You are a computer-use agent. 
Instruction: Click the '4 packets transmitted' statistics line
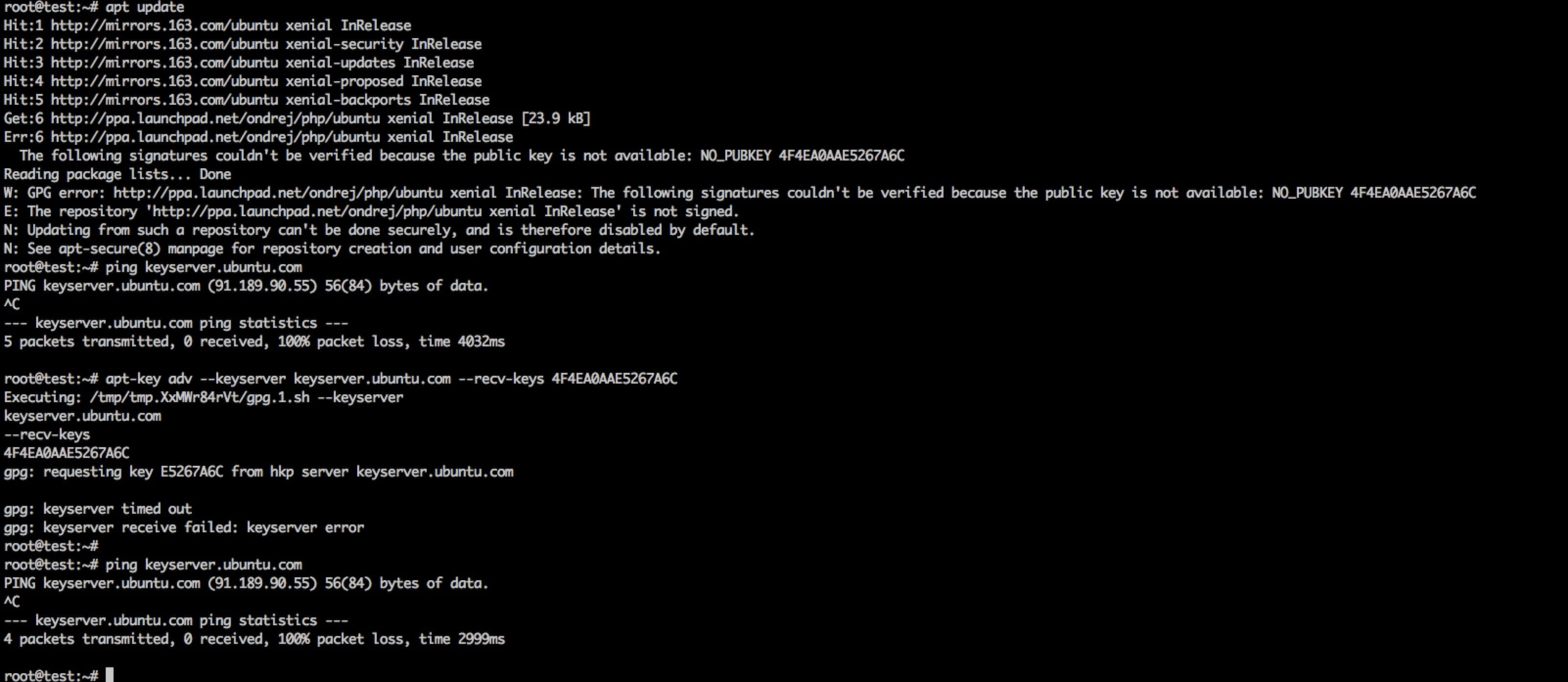254,639
